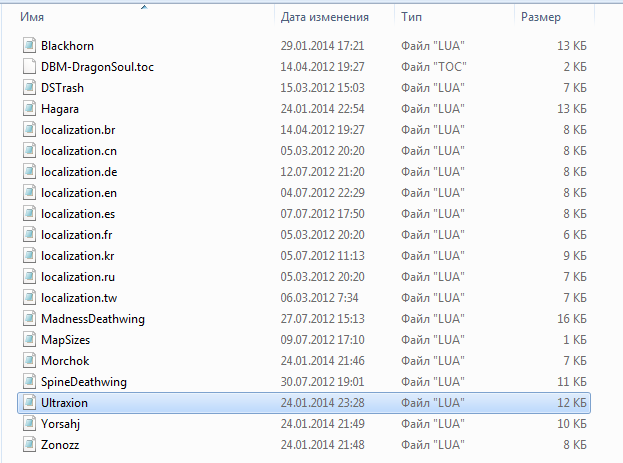Select the MadnessDeathwing file name

pyautogui.click(x=93, y=319)
